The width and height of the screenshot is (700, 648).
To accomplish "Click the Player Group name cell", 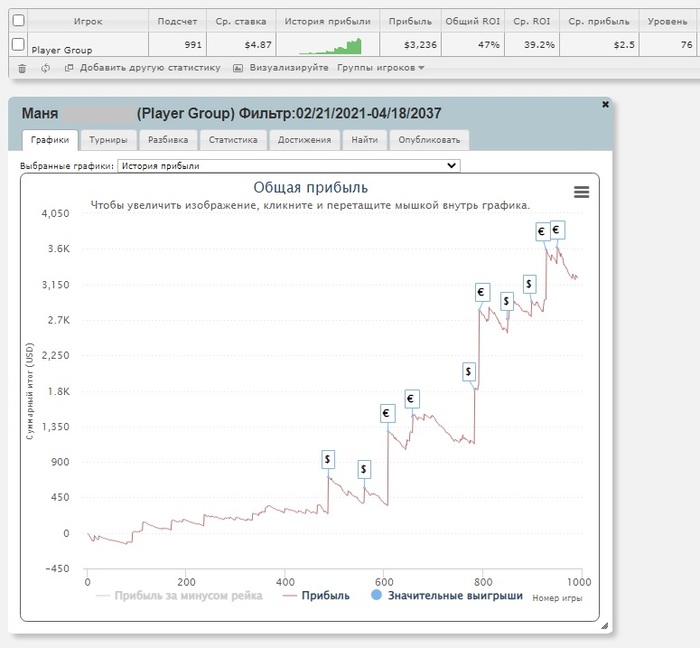I will pos(62,50).
